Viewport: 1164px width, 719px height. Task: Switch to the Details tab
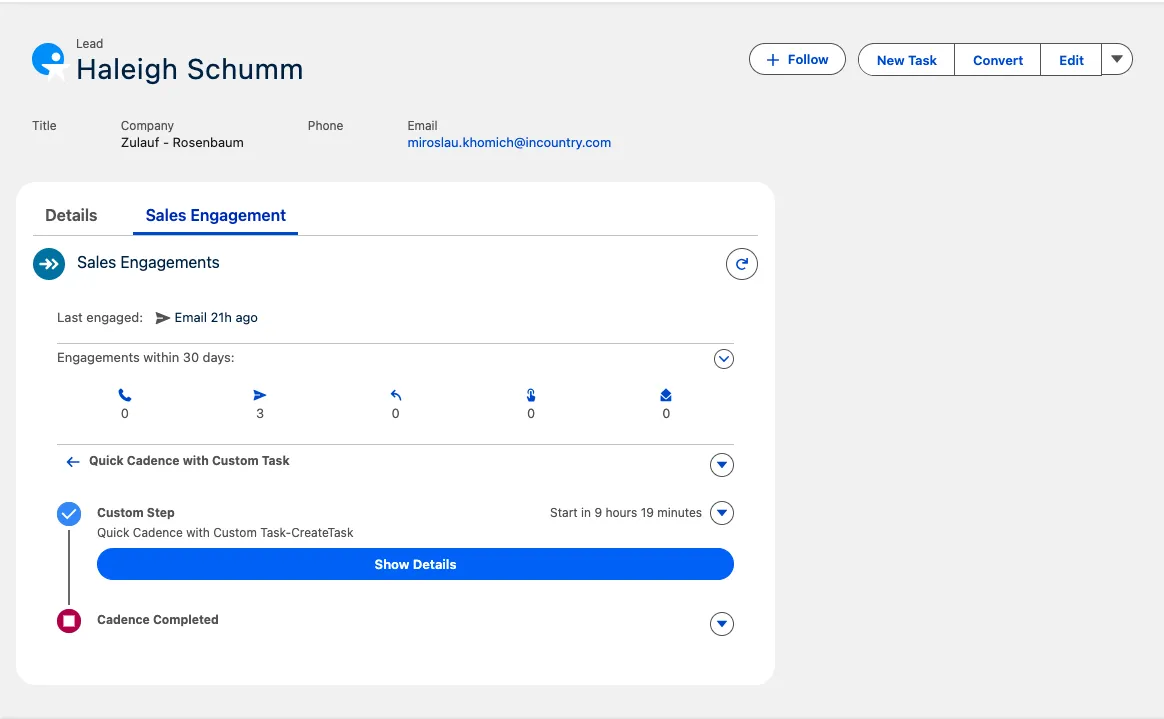coord(71,215)
